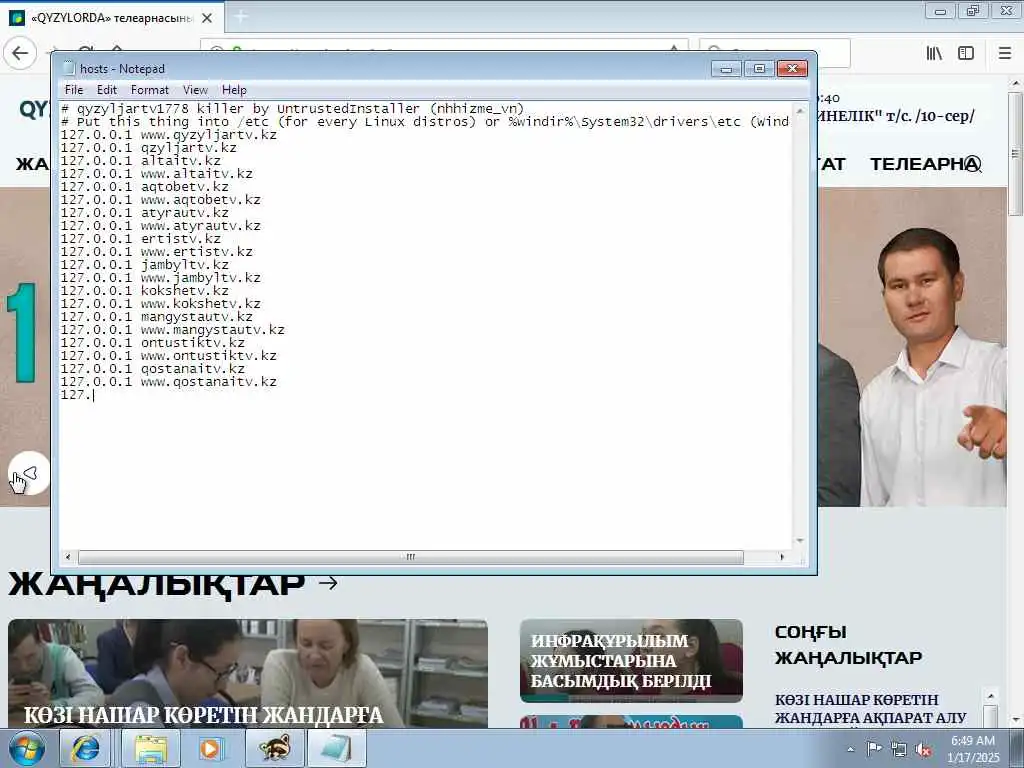Launch Internet Explorer from the taskbar
The width and height of the screenshot is (1024, 768).
point(86,748)
